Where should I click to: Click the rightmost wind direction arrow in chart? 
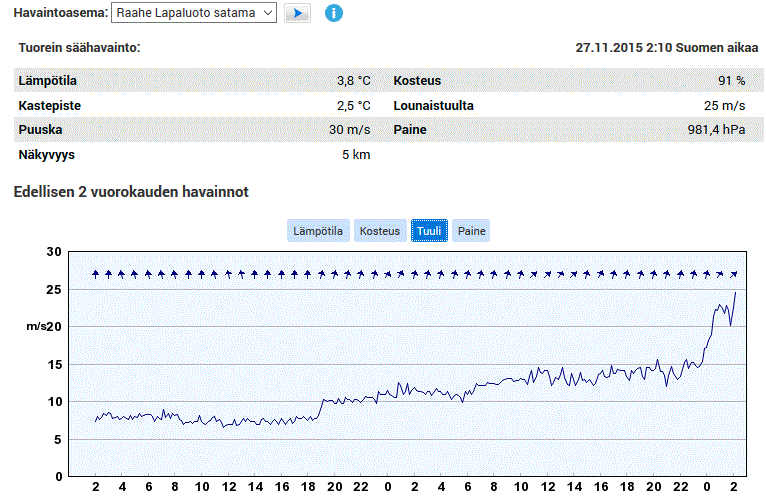(x=734, y=273)
